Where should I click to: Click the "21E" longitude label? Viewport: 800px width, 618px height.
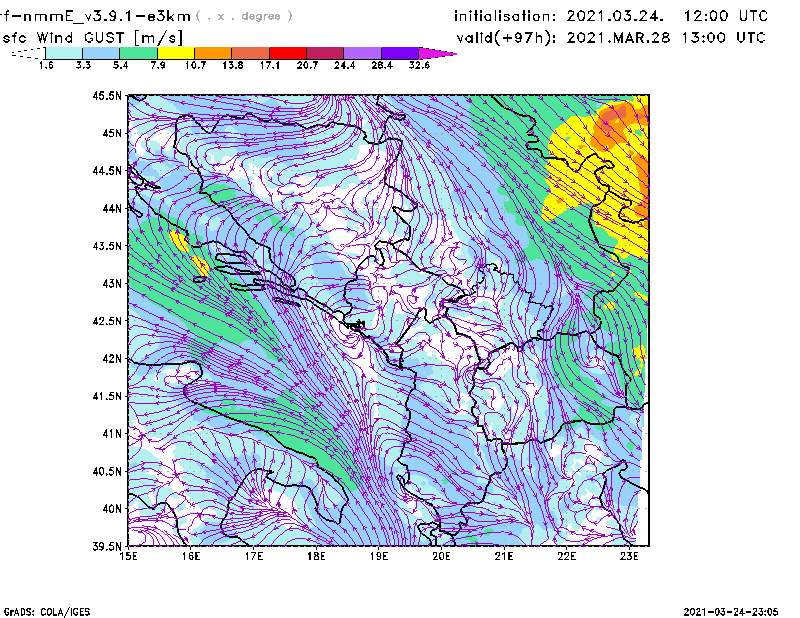504,556
